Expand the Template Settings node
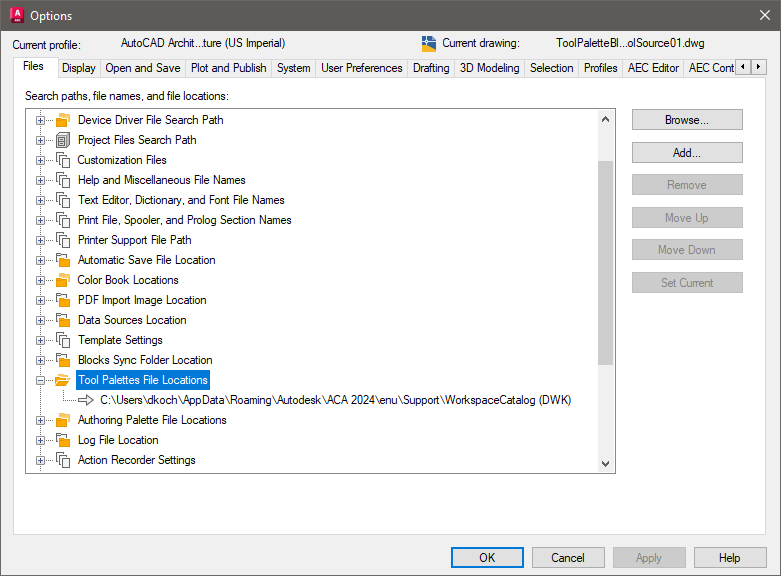 pos(40,340)
